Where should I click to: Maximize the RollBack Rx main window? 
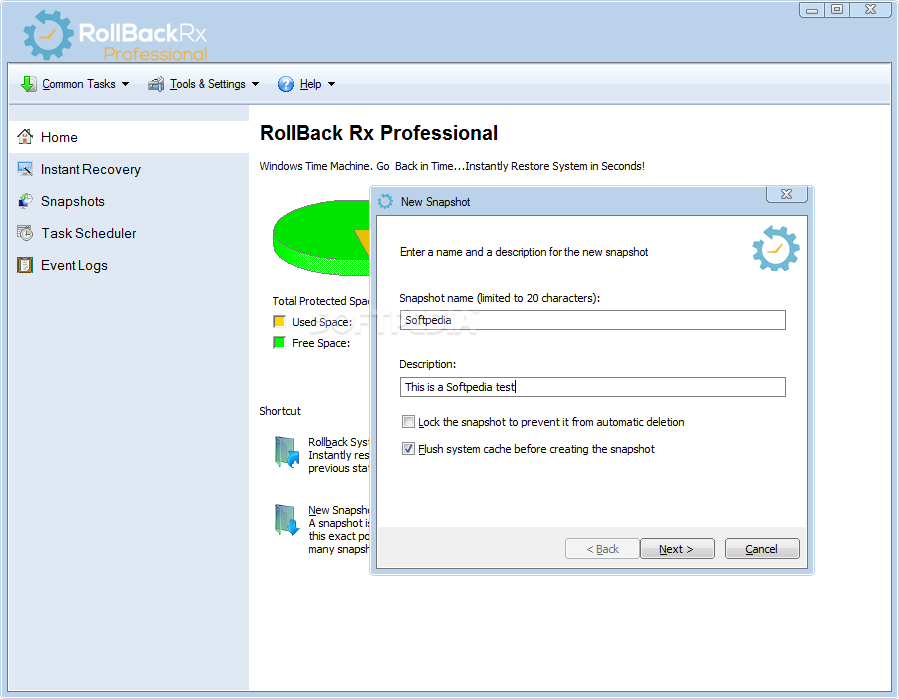837,10
